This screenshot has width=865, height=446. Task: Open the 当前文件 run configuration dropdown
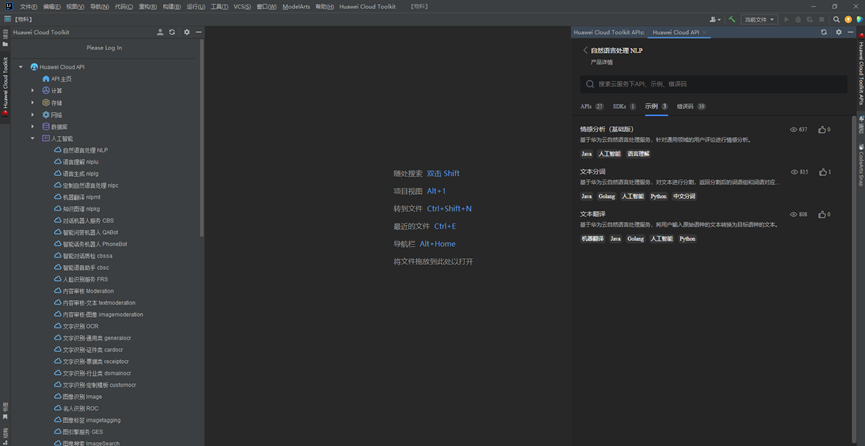tap(759, 19)
